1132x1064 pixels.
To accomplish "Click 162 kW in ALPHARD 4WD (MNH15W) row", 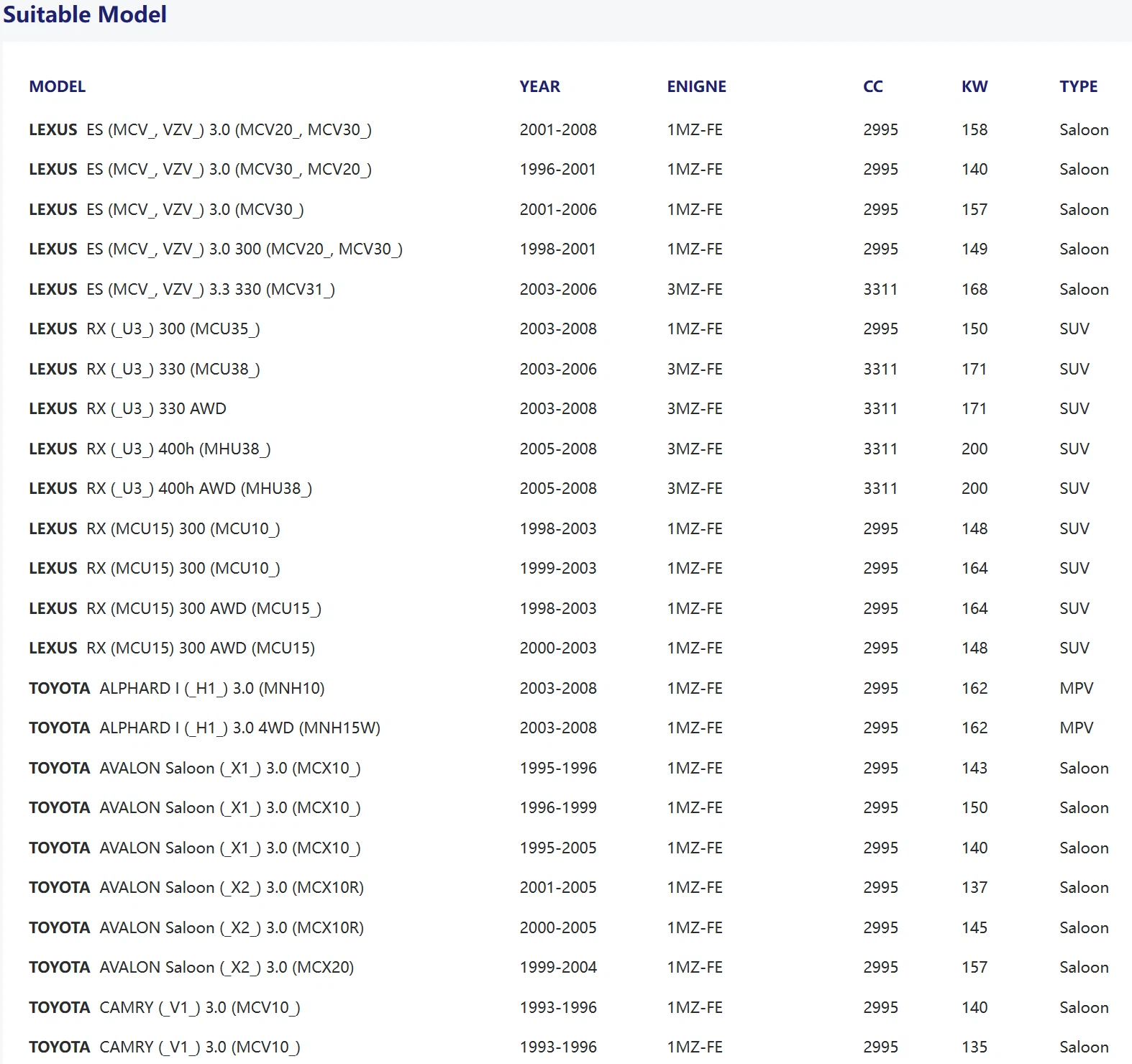I will pyautogui.click(x=974, y=728).
